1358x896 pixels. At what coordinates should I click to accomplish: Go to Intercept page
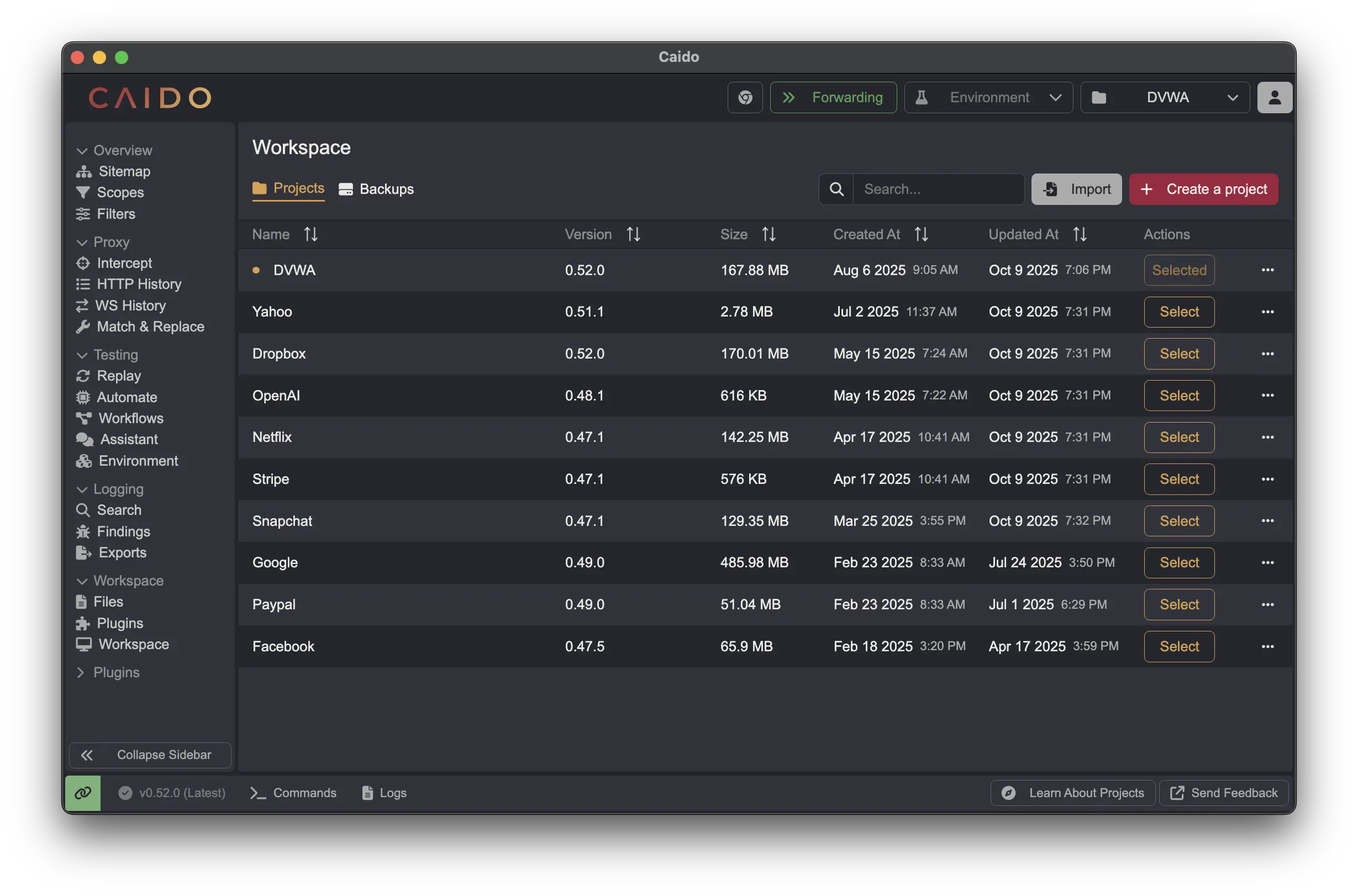tap(114, 263)
